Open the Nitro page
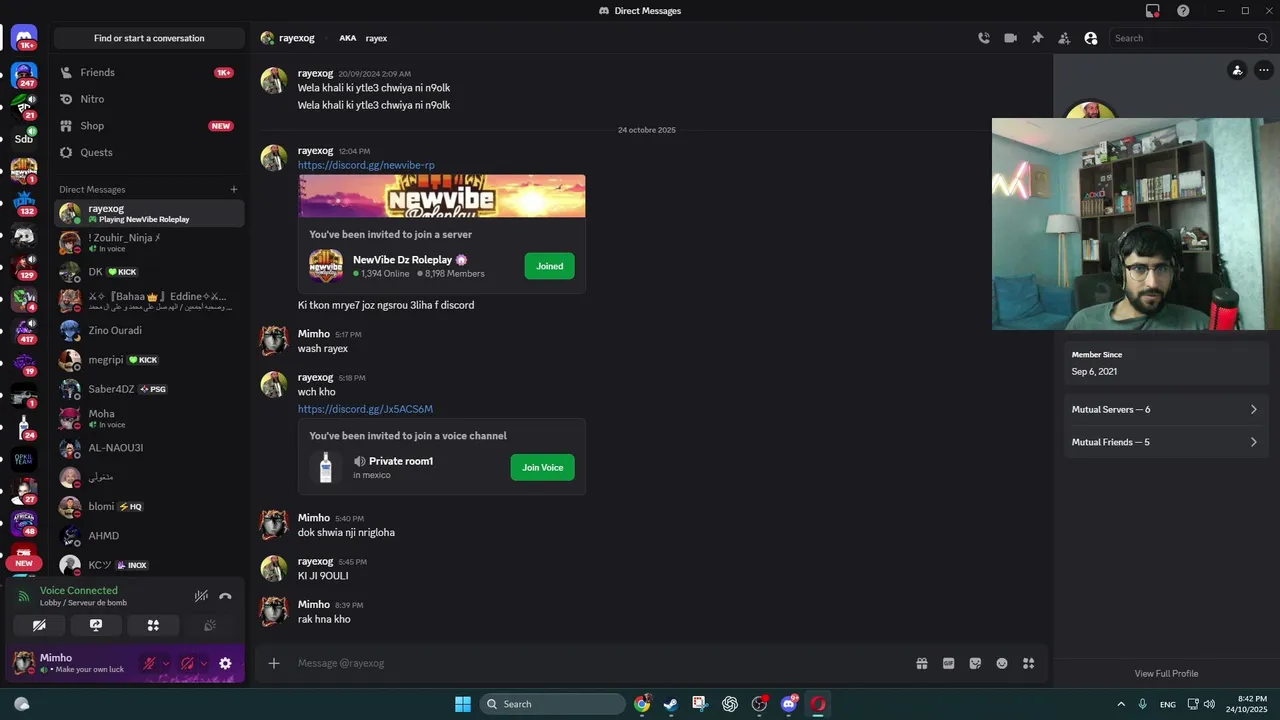The image size is (1280, 720). (x=149, y=99)
